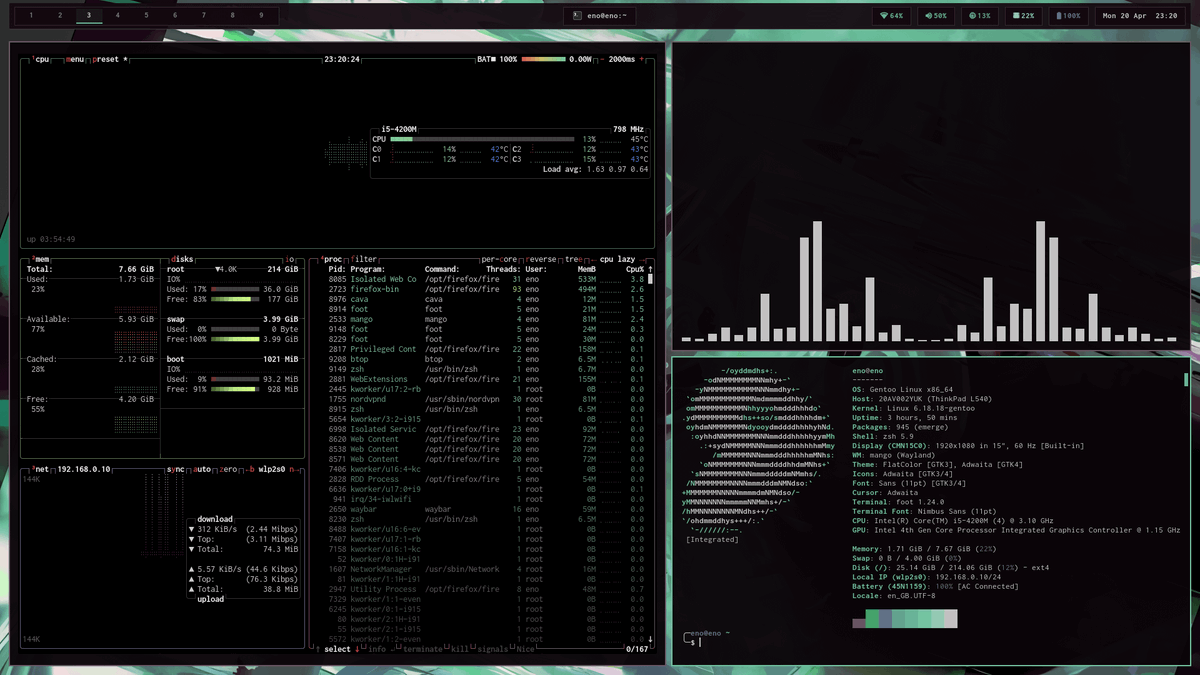The image size is (1200, 675).
Task: Increase the 2000ms update interval with plus
Action: 643,60
